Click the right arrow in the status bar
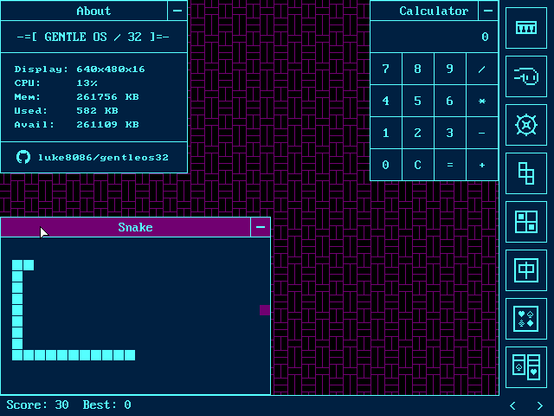 [x=540, y=406]
